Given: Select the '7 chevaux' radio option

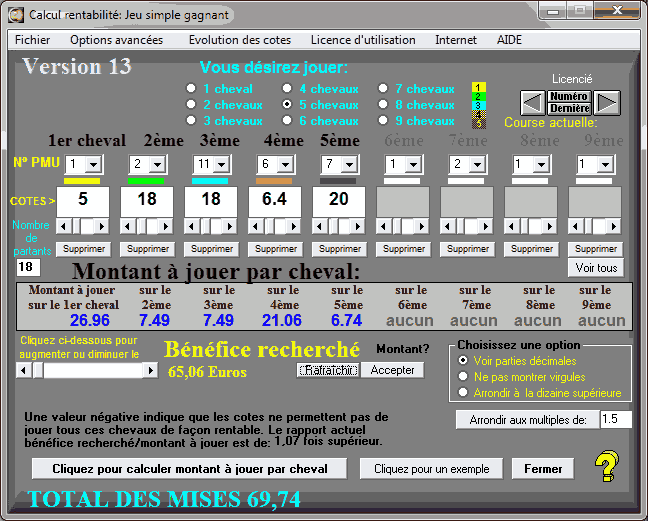Looking at the screenshot, I should (384, 89).
